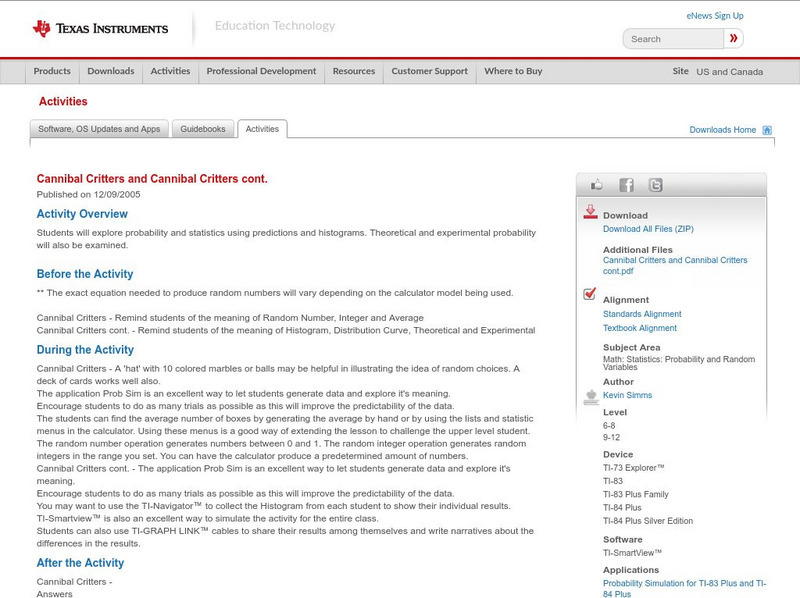Open the Customer Support menu
Viewport: 800px width, 598px height.
point(430,71)
